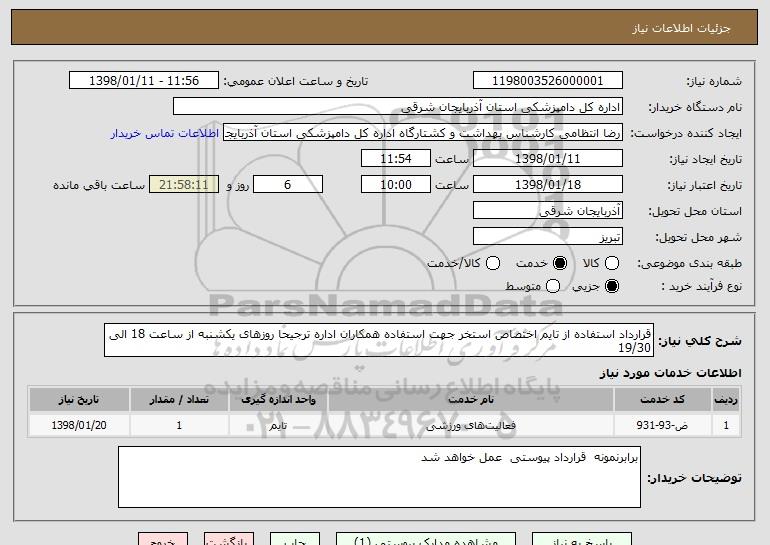The height and width of the screenshot is (545, 770).
Task: Click the general need description text box
Action: click(x=379, y=340)
